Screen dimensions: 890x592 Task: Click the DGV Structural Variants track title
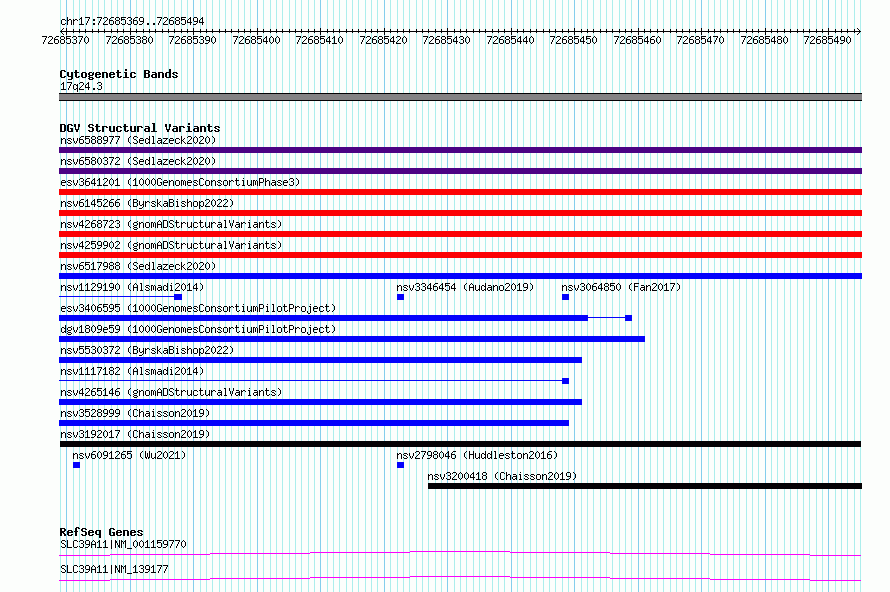point(140,128)
